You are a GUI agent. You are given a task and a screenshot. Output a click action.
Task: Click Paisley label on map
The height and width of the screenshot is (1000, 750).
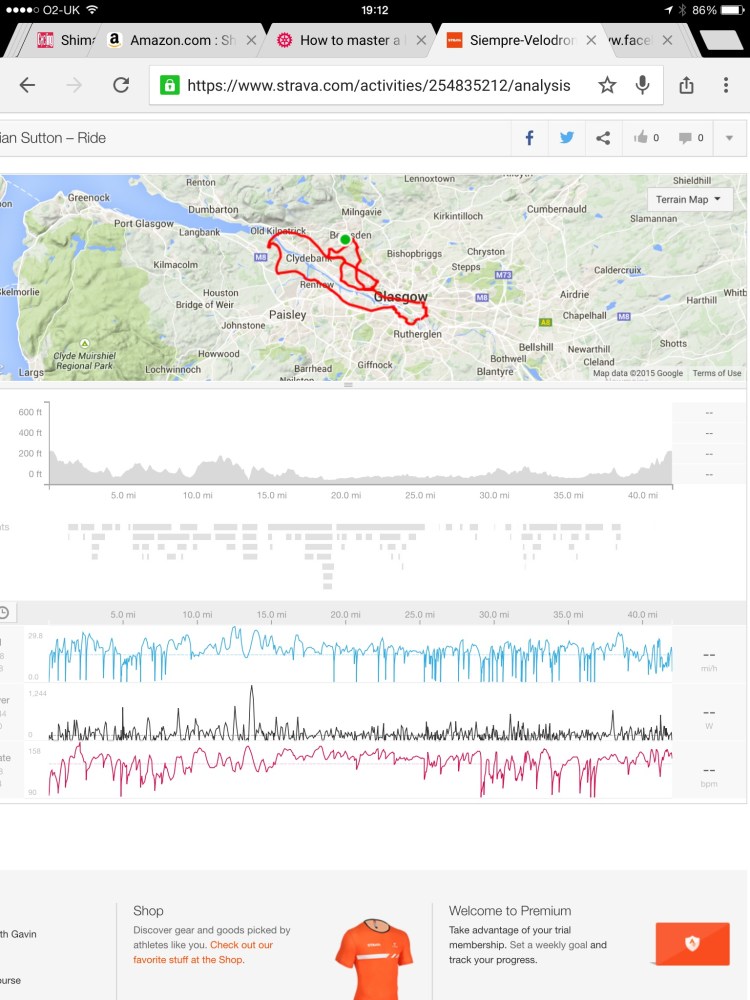click(287, 314)
